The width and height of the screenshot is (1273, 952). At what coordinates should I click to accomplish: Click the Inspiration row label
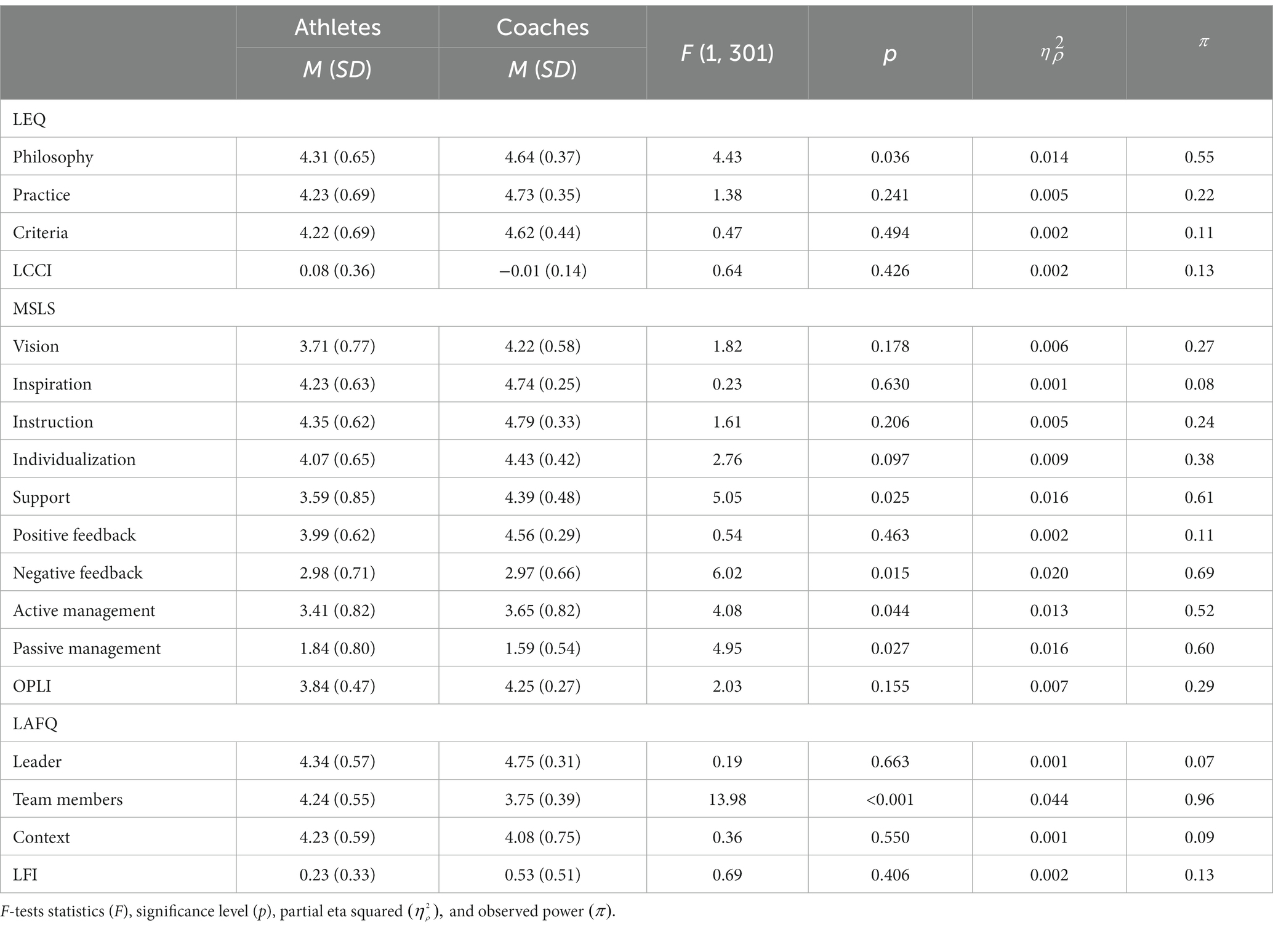click(x=52, y=384)
